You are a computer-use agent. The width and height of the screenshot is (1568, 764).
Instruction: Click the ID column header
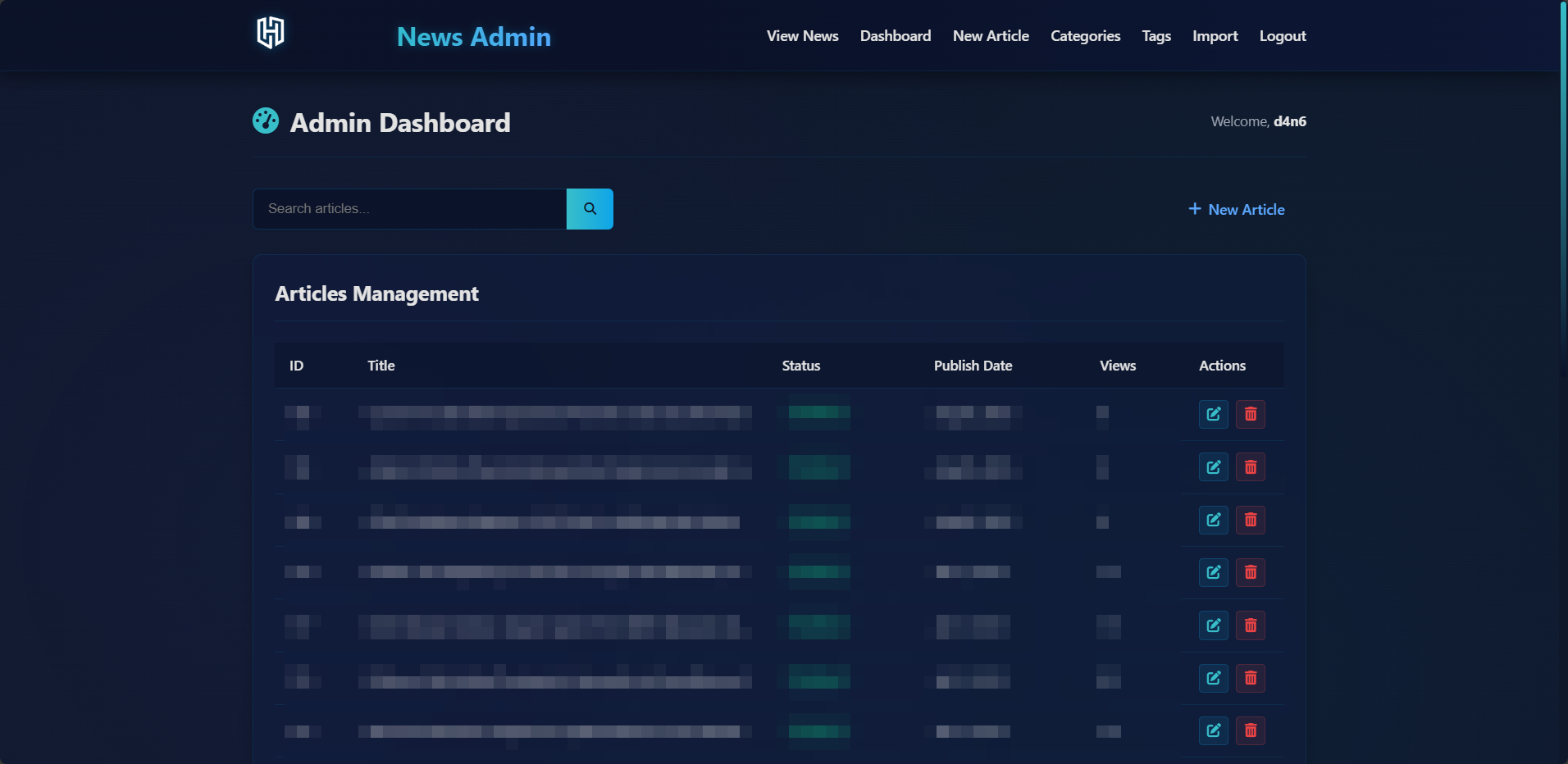[296, 366]
